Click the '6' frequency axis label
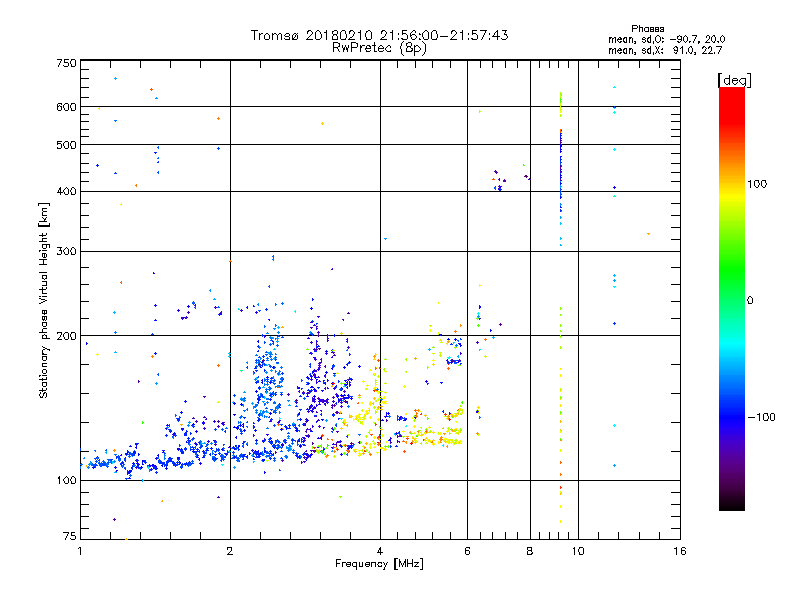 pyautogui.click(x=467, y=551)
